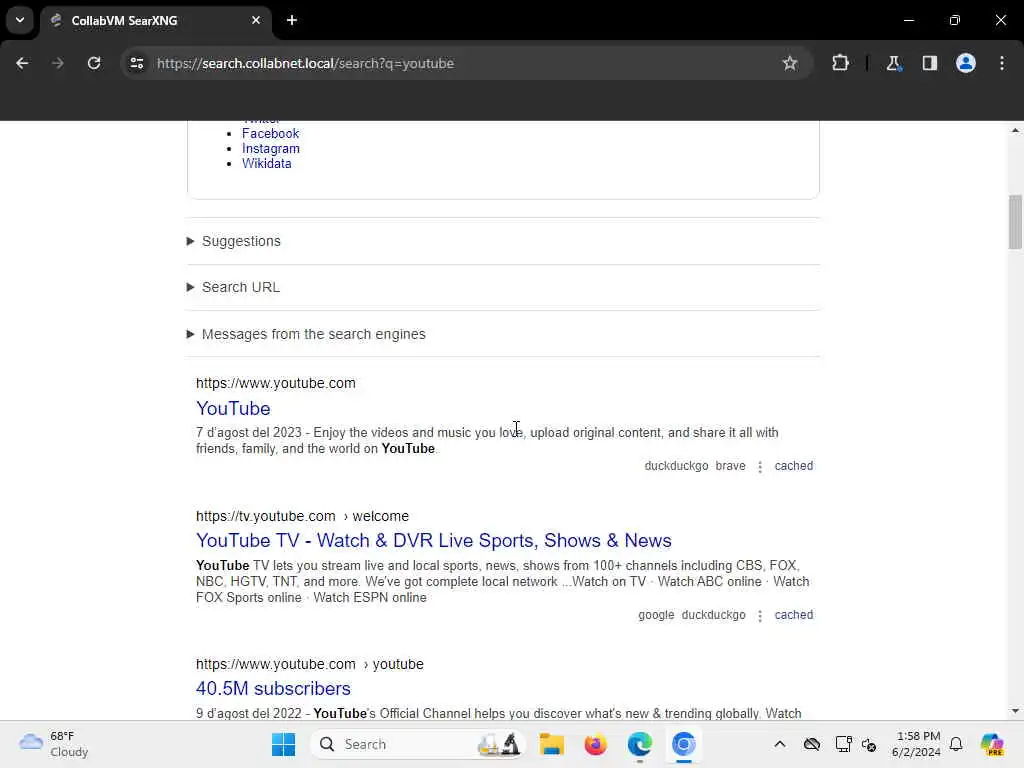Open the Instagram link
1024x768 pixels.
(270, 148)
